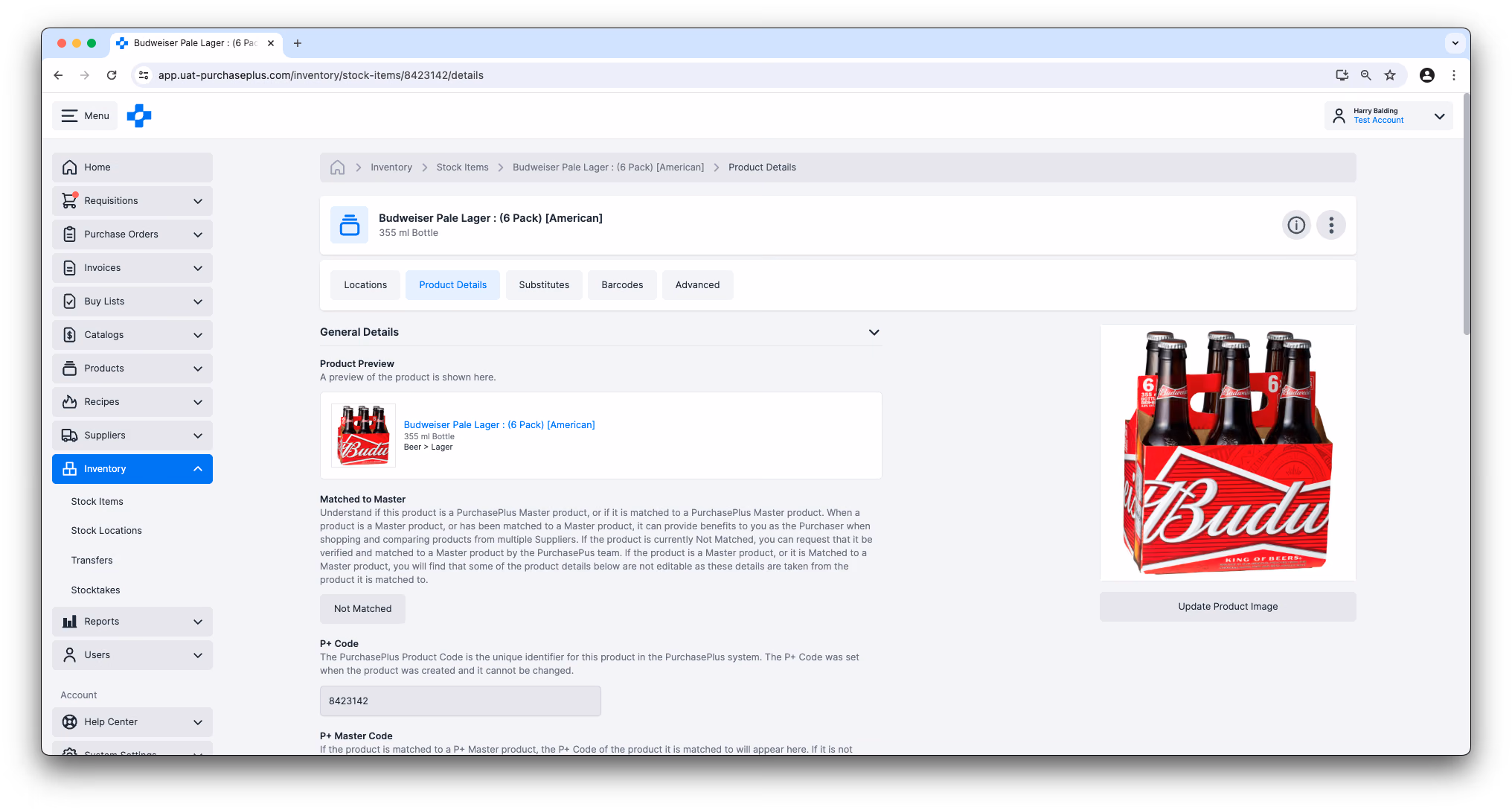This screenshot has width=1512, height=810.
Task: Click the Products stack icon
Action: [69, 368]
